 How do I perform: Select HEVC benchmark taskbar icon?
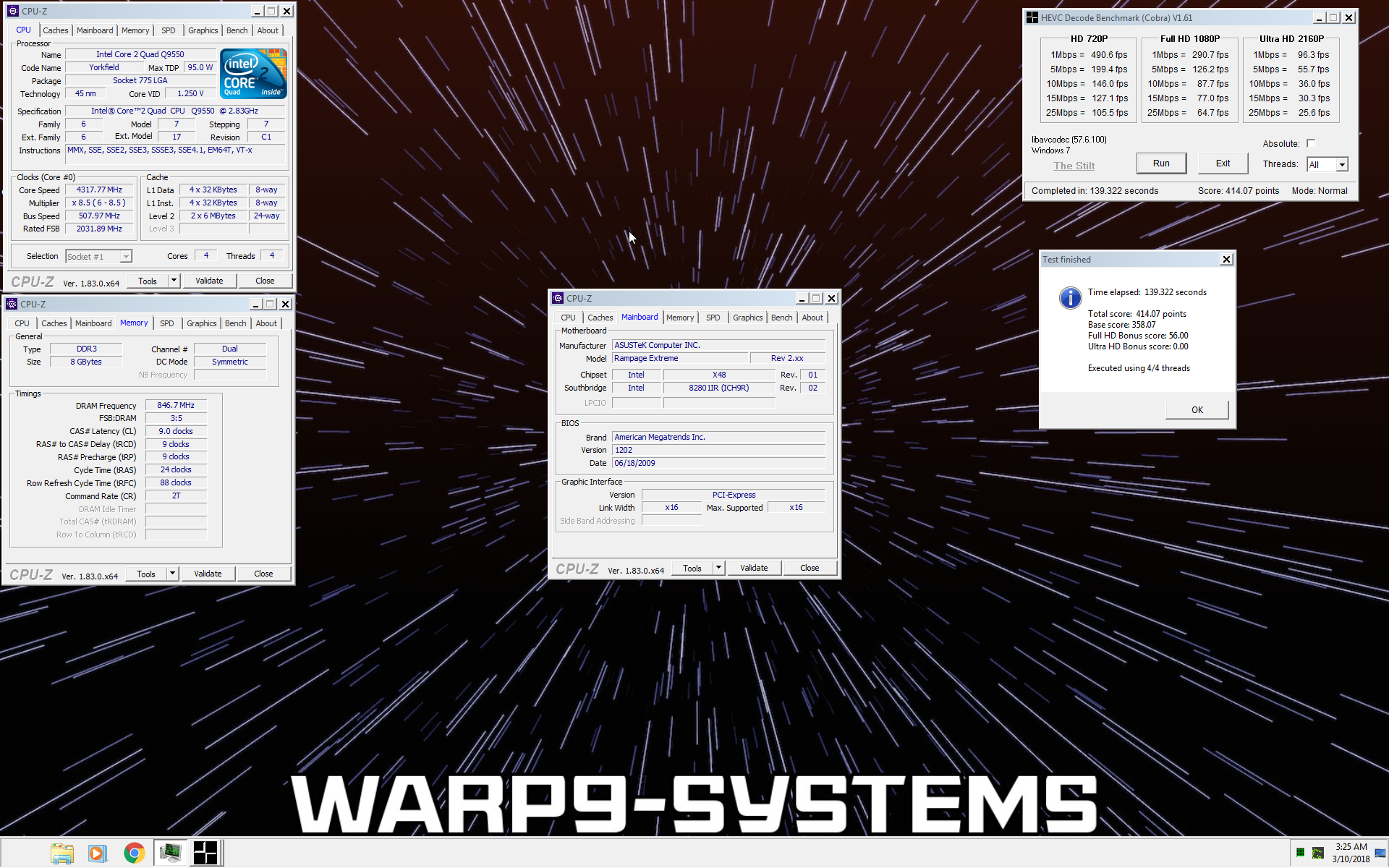click(205, 854)
